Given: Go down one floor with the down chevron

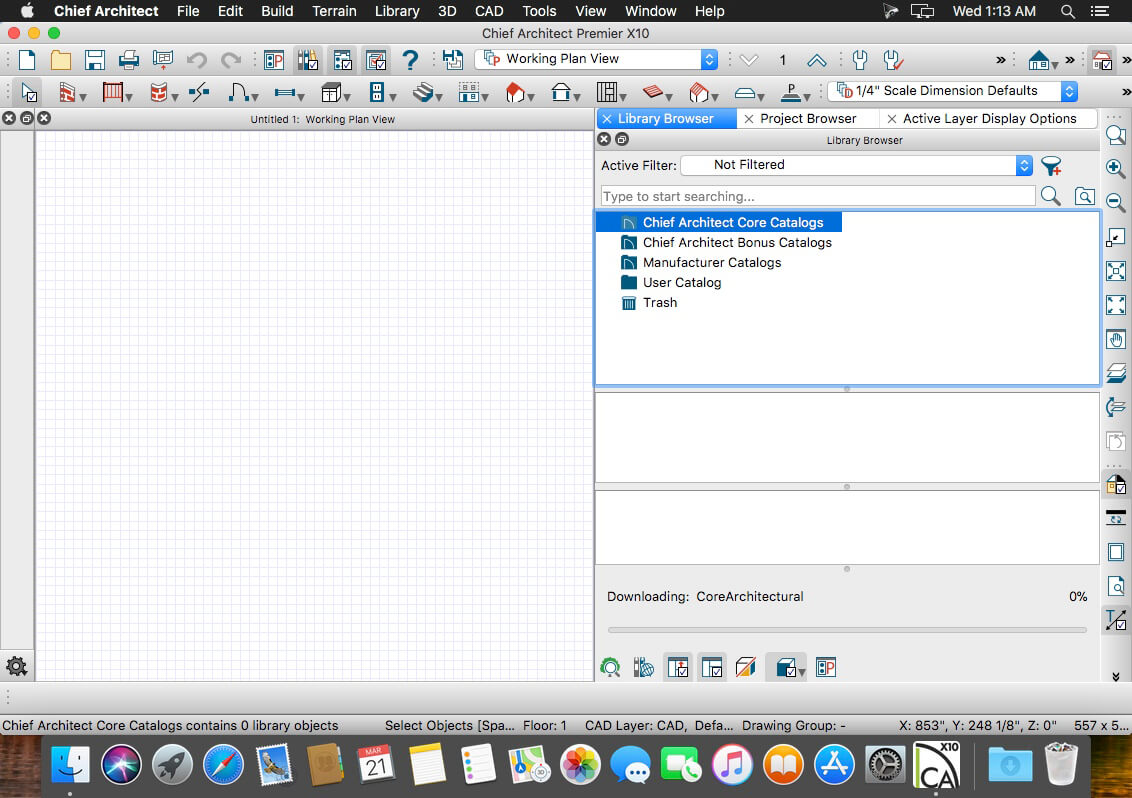Looking at the screenshot, I should [749, 60].
